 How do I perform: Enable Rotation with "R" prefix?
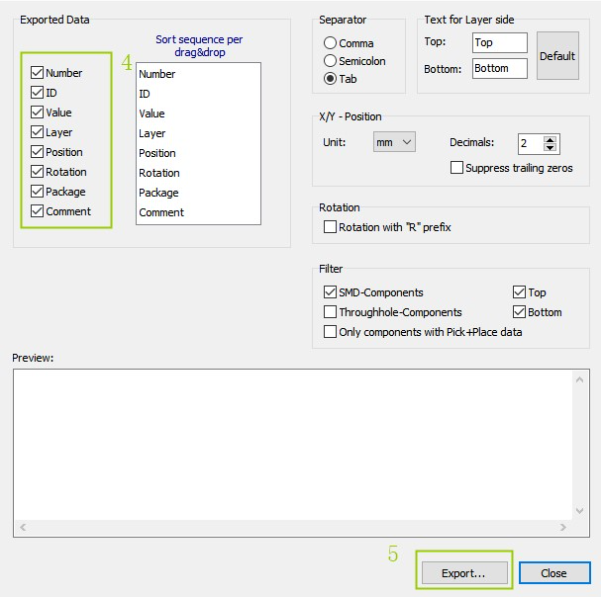(x=330, y=227)
